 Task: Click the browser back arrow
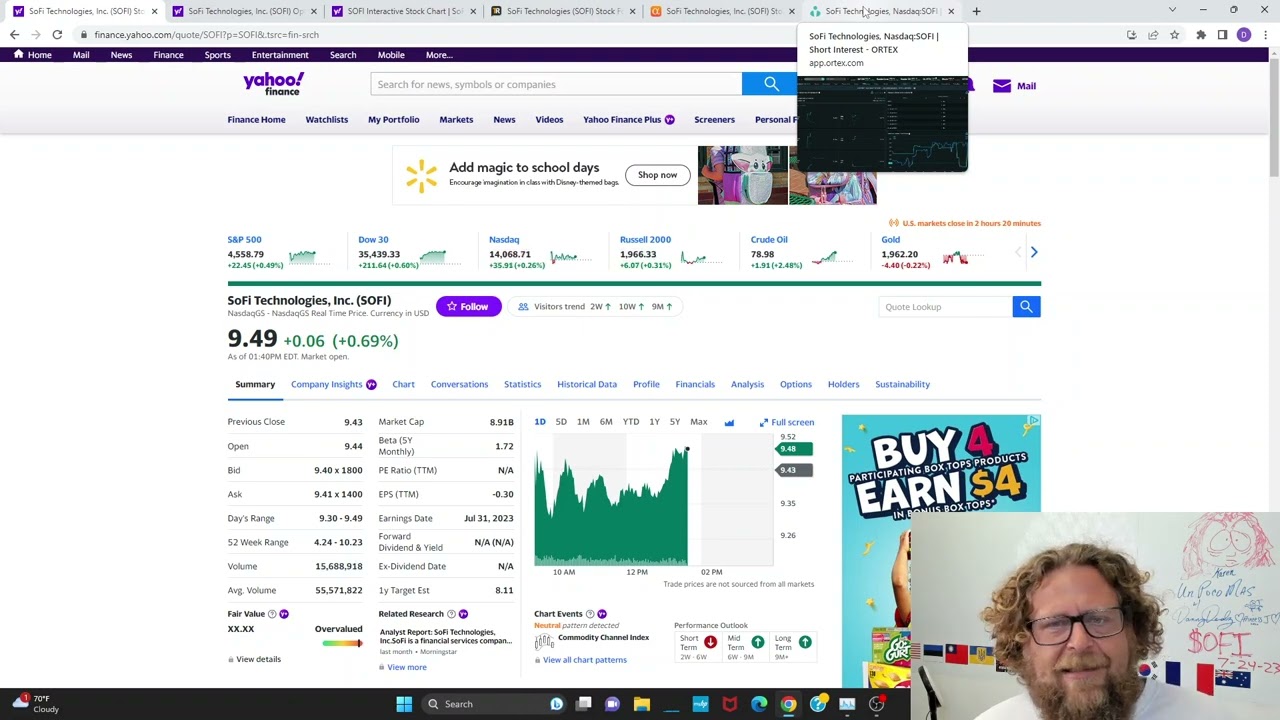pos(14,35)
